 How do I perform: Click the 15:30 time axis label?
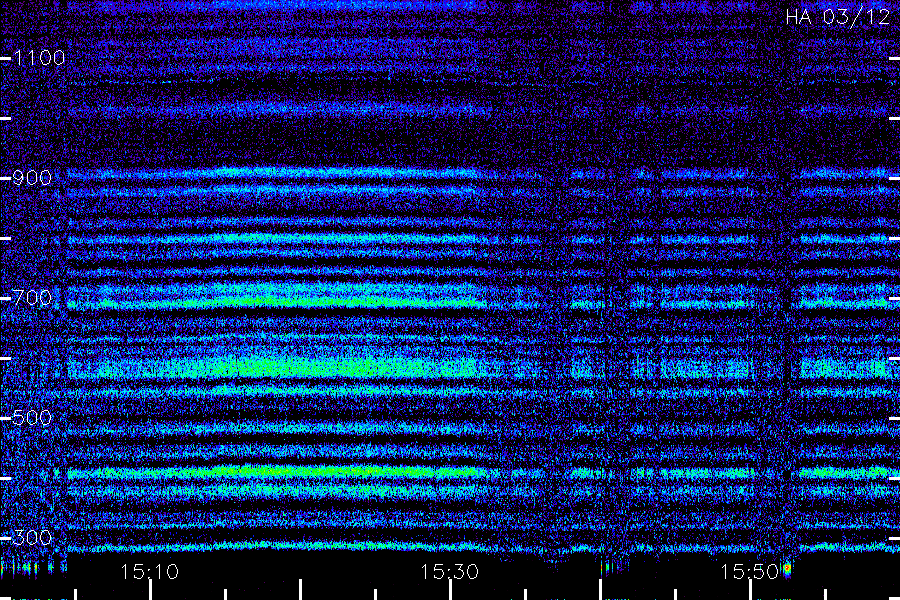(449, 572)
